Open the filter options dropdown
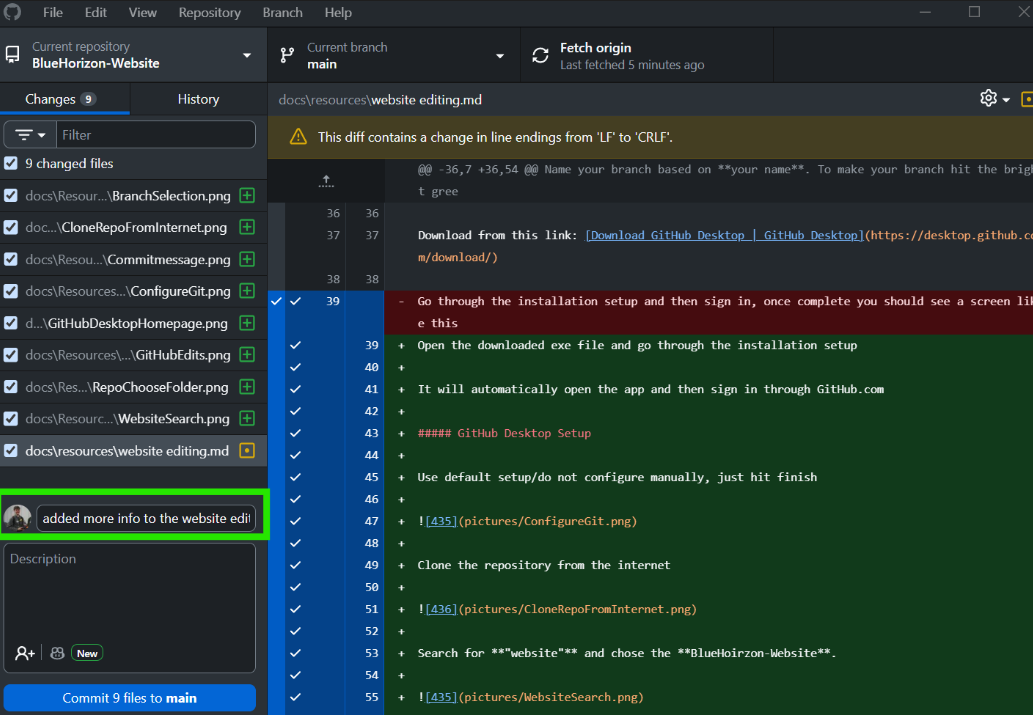Viewport: 1033px width, 715px height. tap(30, 135)
